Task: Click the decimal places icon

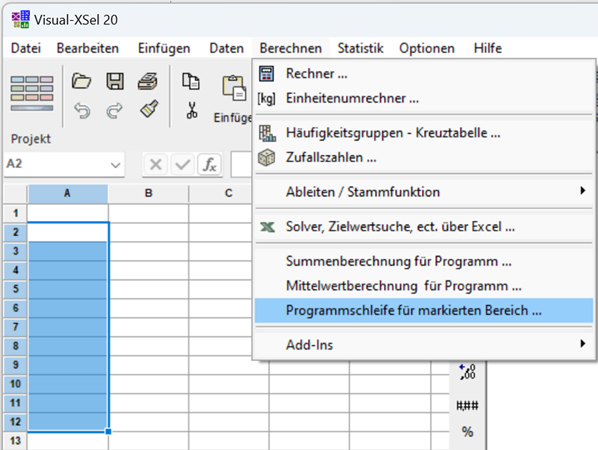Action: [x=468, y=372]
